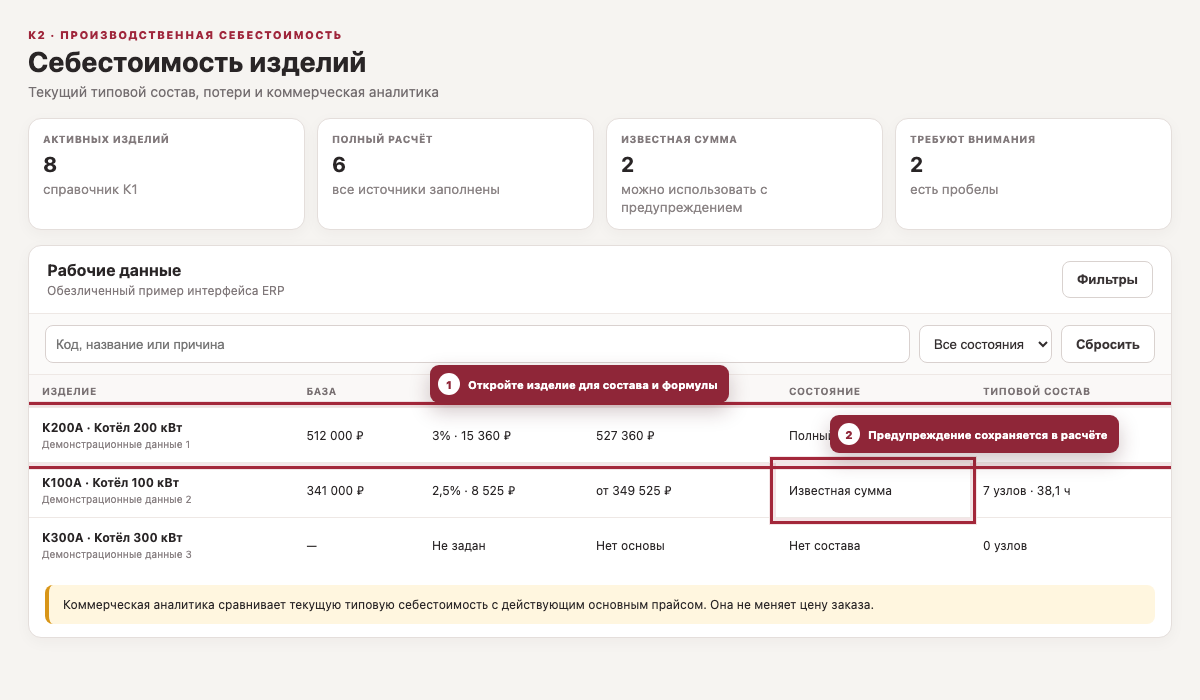The image size is (1200, 700).
Task: Open the Все состояния dropdown
Action: click(985, 344)
